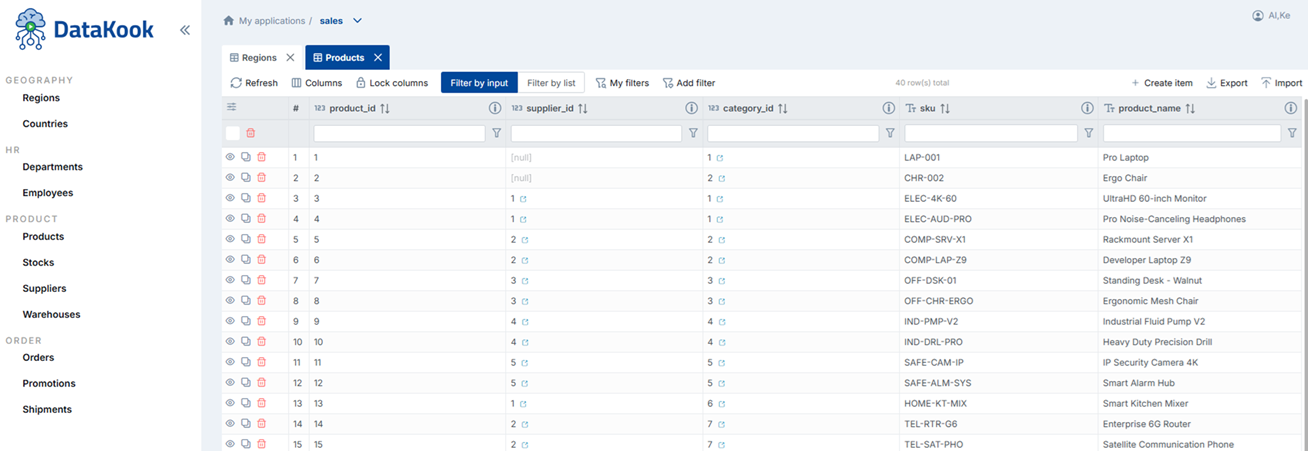Collapse the sidebar with the double chevron
This screenshot has width=1308, height=451.
tap(185, 30)
